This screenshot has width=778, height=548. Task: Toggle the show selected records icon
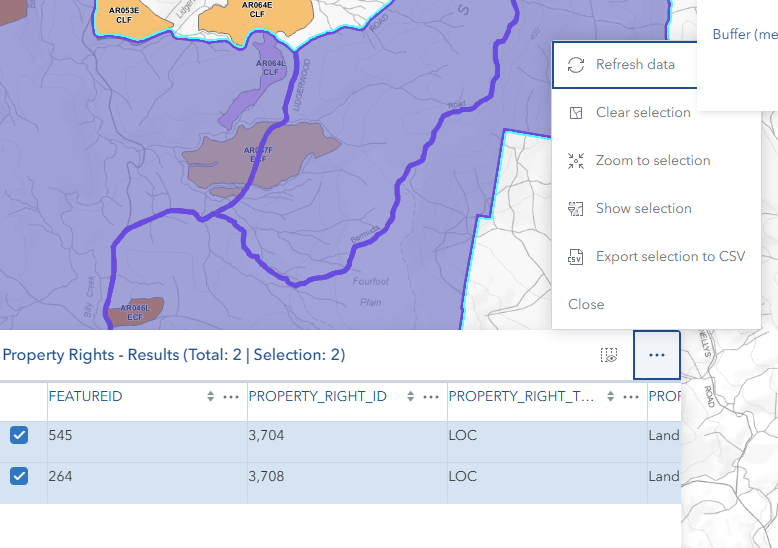click(609, 355)
